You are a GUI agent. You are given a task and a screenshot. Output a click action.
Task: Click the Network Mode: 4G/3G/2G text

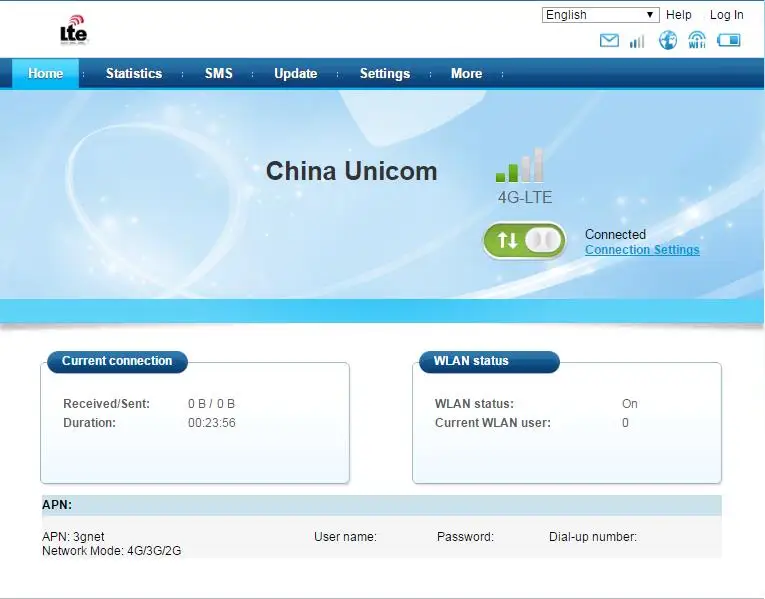(x=112, y=551)
